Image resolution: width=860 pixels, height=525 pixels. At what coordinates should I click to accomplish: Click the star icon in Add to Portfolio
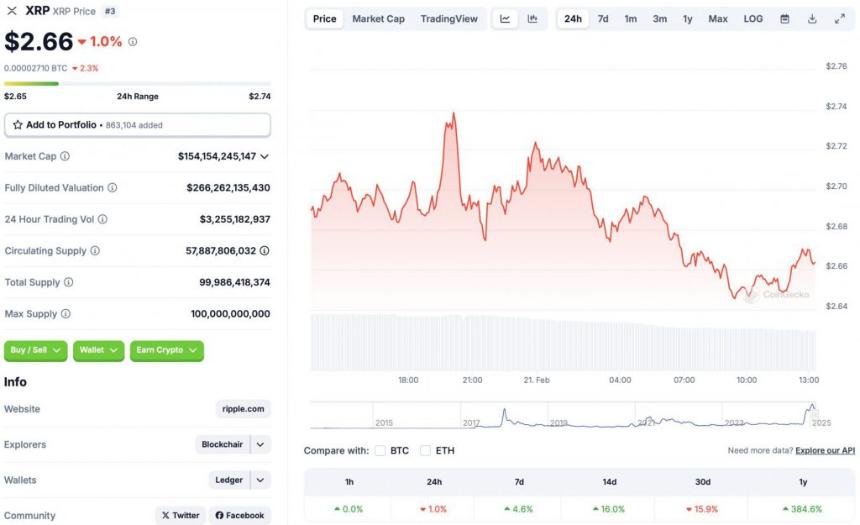[x=18, y=125]
